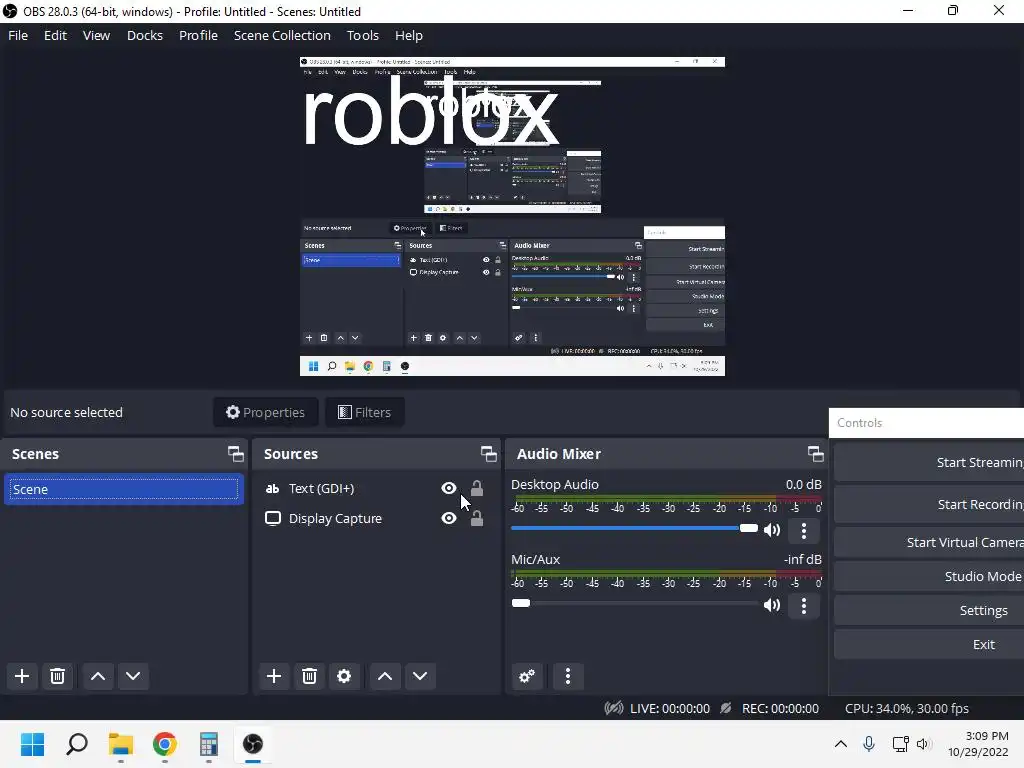Open OBS Settings
This screenshot has width=1024, height=768.
tap(929, 610)
